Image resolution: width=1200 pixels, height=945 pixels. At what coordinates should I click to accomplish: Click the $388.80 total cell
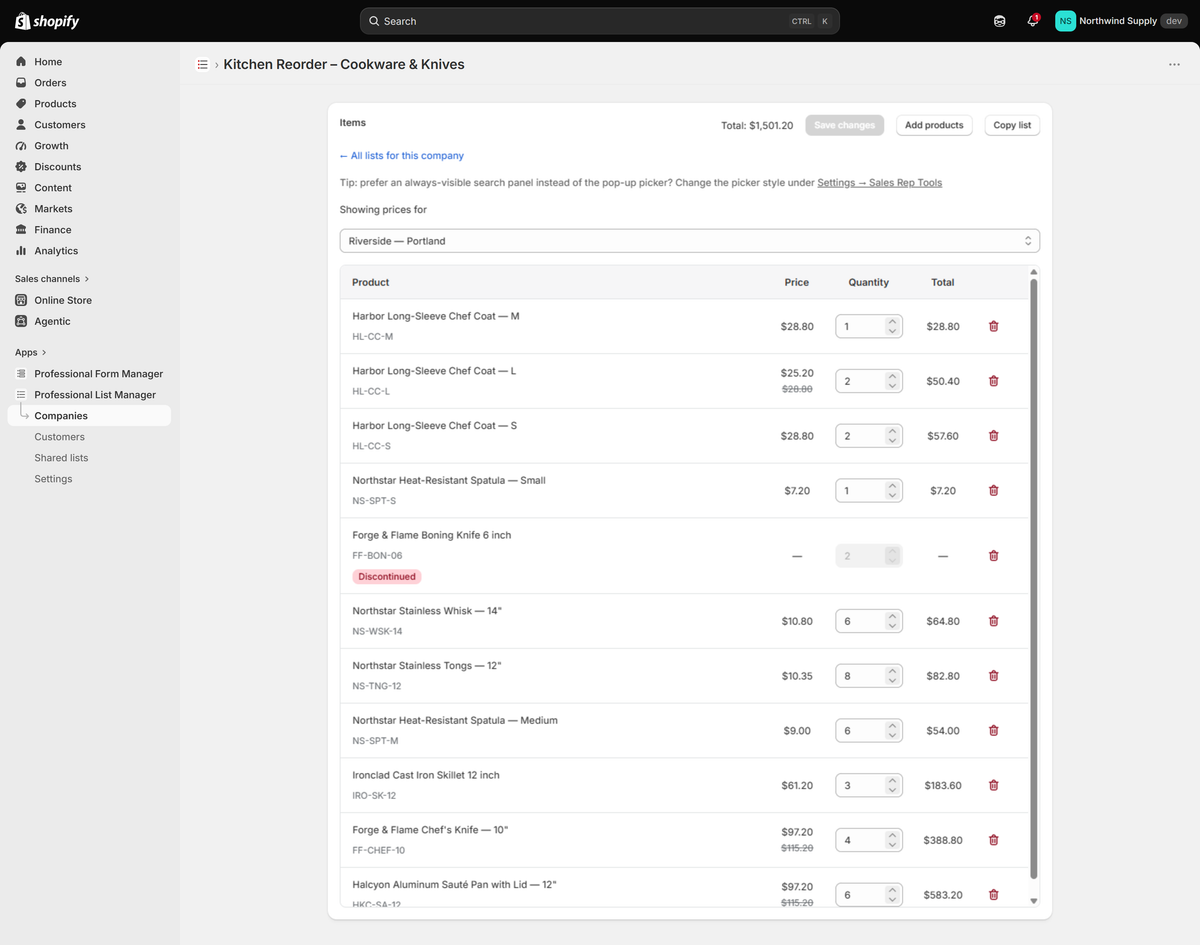943,840
